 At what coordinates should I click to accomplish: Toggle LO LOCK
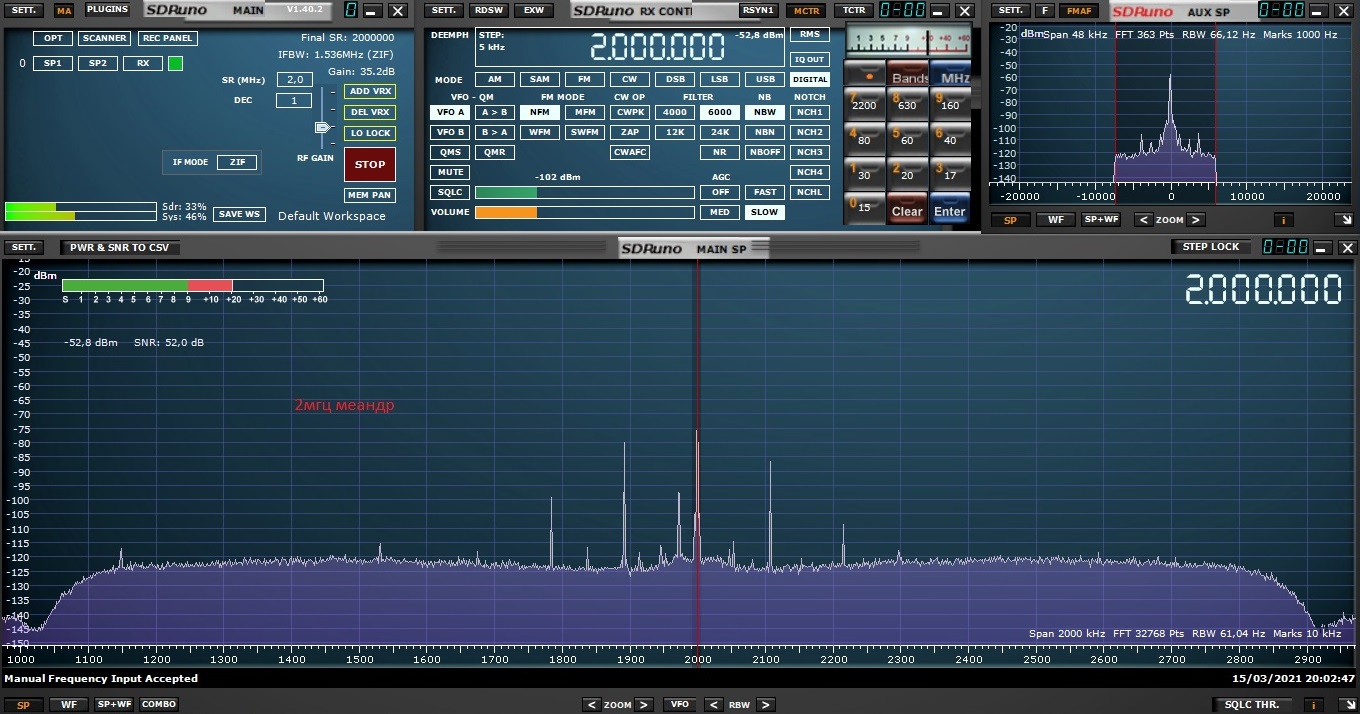coord(370,133)
